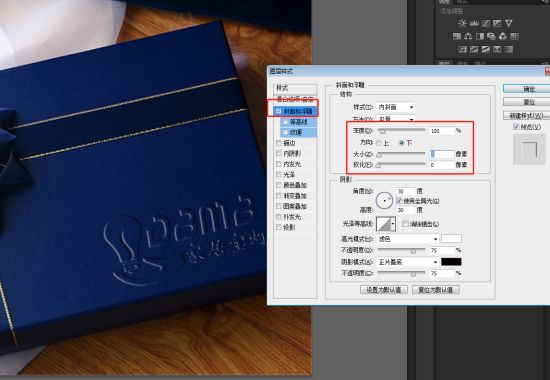Toggle the 预览 (Preview) checkbox
Screen dimensions: 550x380
516,127
